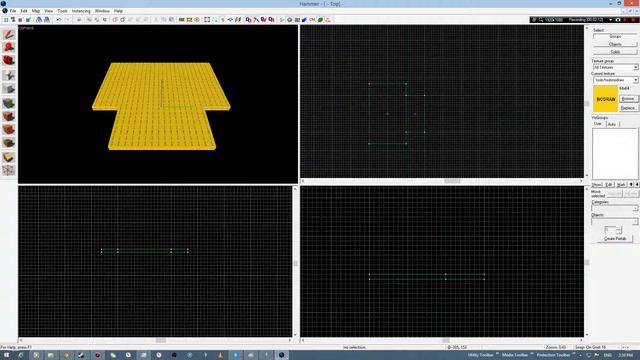Toggle radius culling red target icon

pyautogui.click(x=197, y=20)
